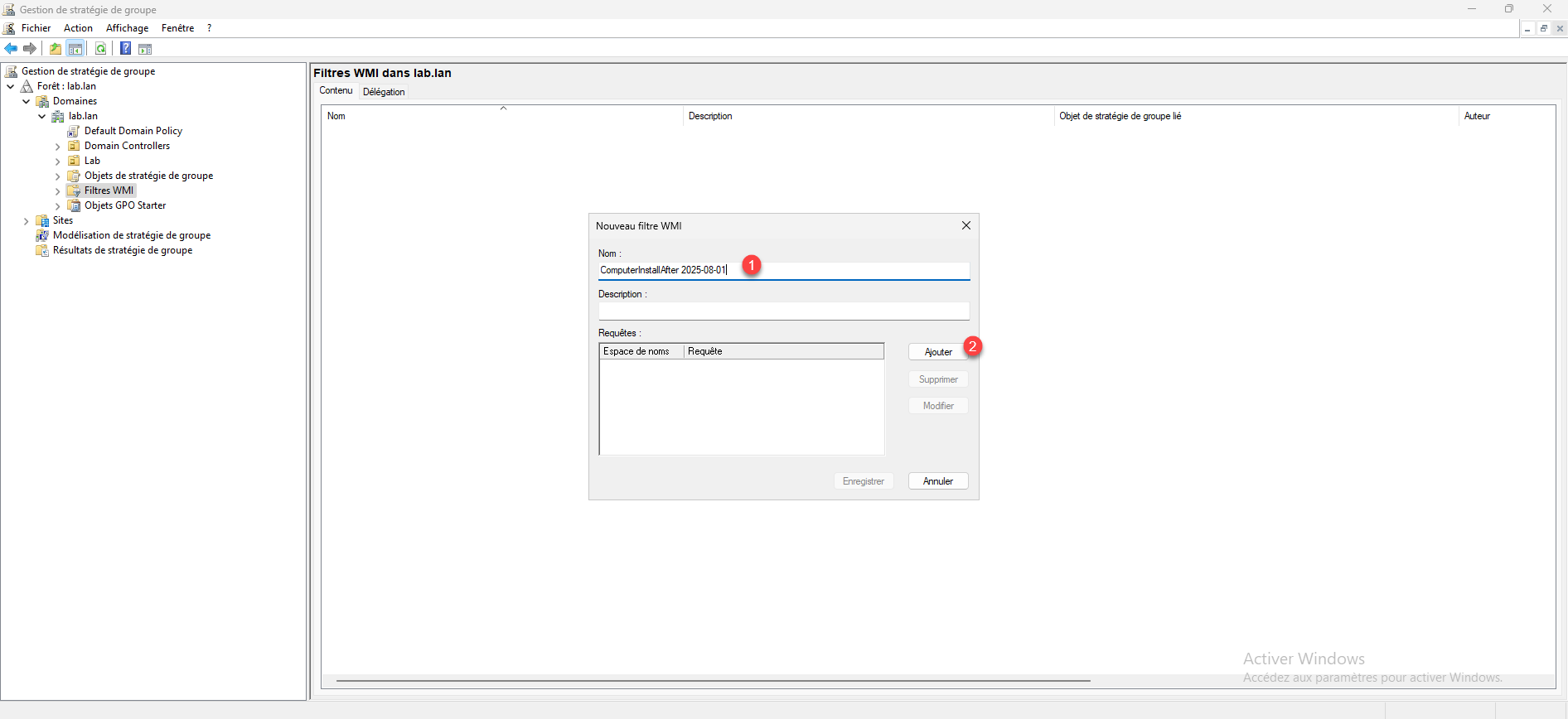Collapse the Forêt : lab.lan node
The width and height of the screenshot is (1568, 719).
point(11,86)
